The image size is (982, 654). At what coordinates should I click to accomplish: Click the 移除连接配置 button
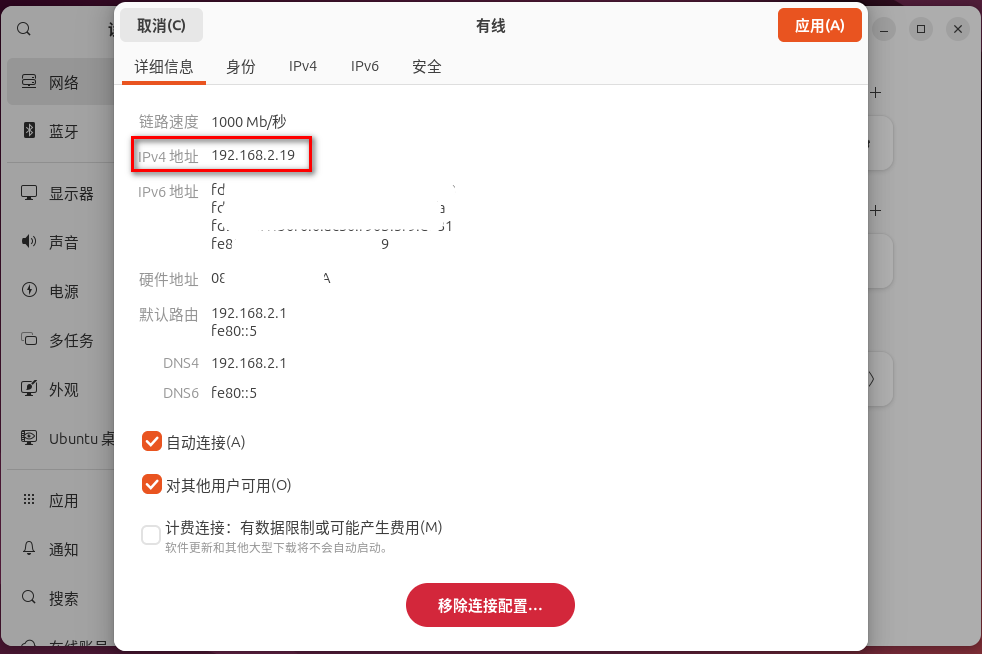490,605
